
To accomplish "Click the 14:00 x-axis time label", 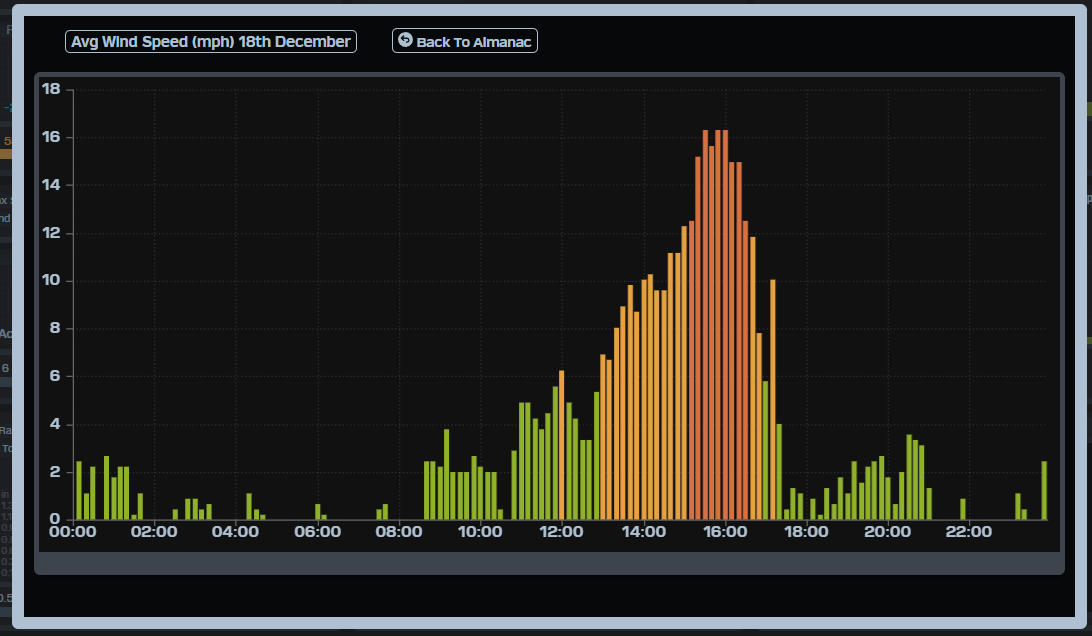I will pos(643,532).
